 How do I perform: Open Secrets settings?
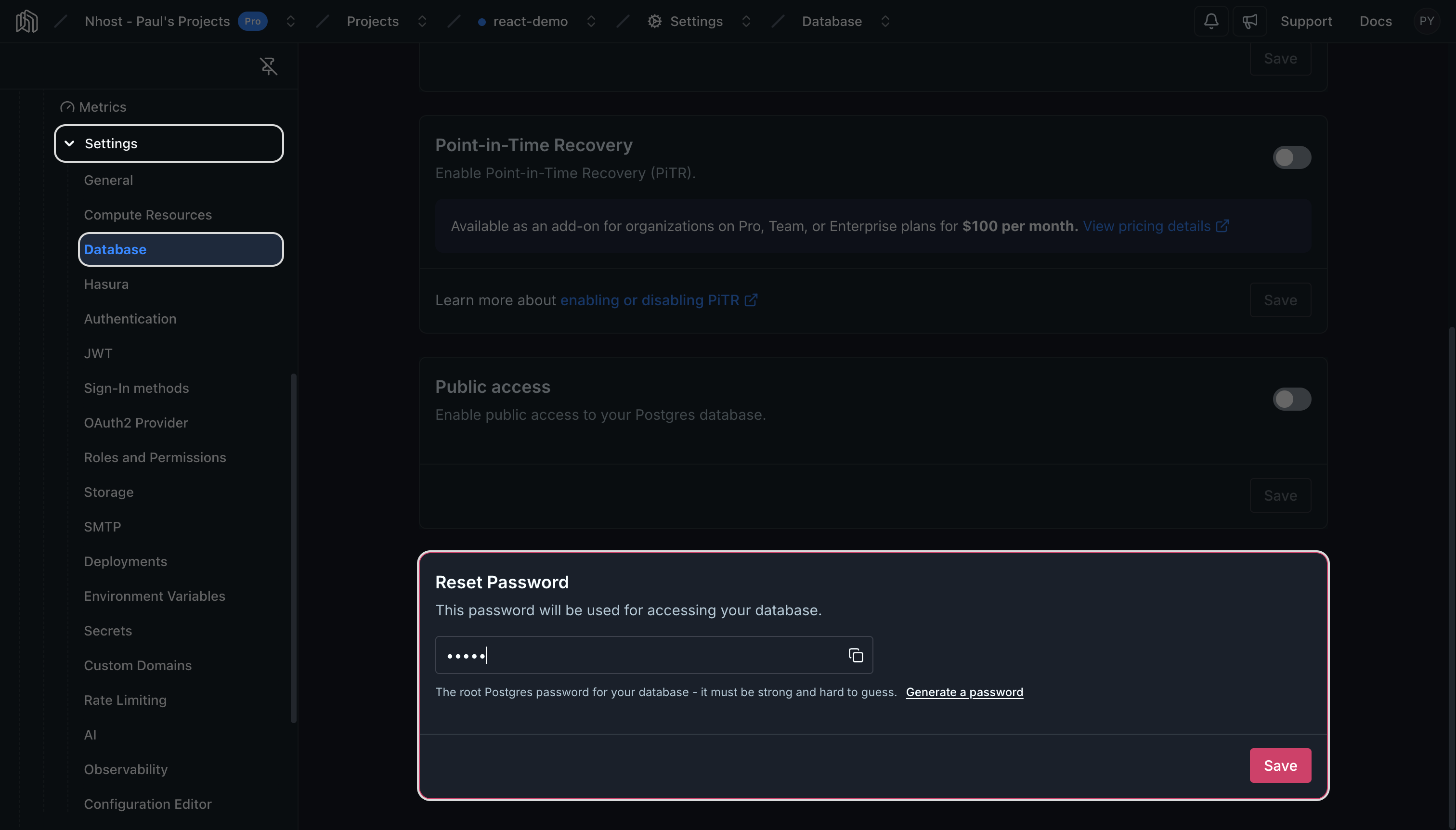click(x=108, y=631)
